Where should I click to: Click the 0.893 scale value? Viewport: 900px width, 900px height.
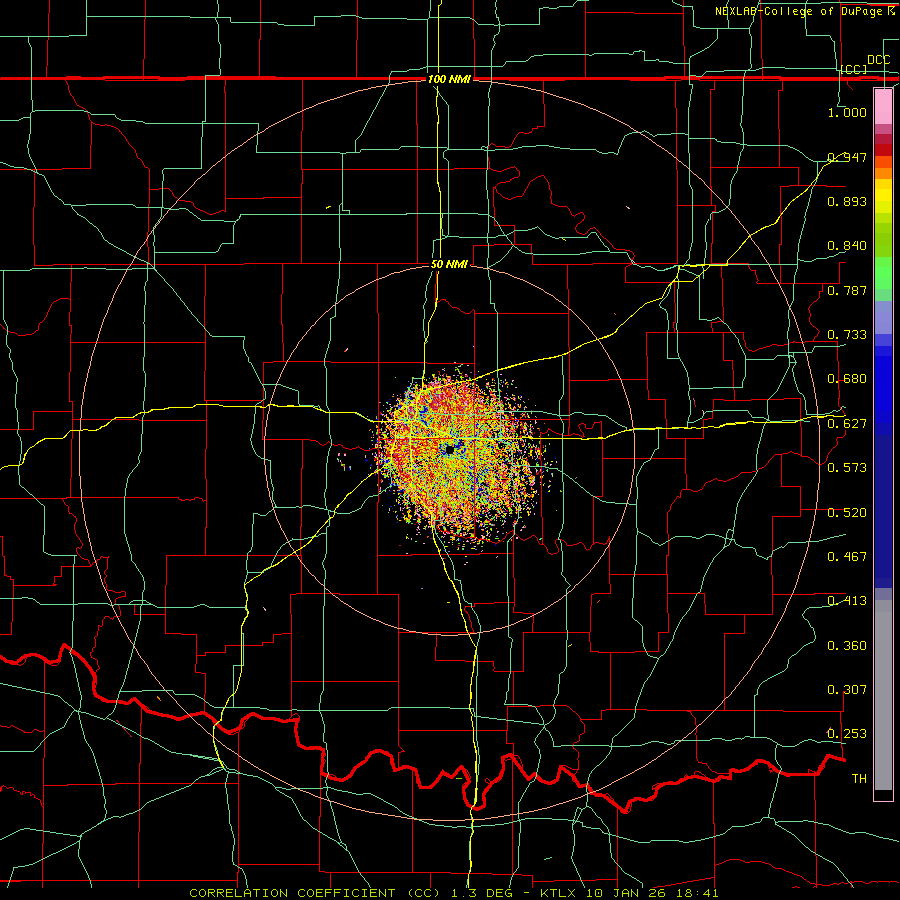pos(847,201)
